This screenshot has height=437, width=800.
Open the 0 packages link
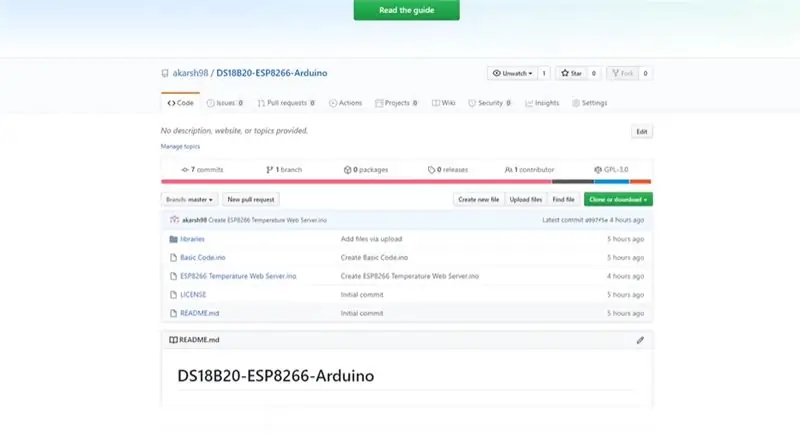click(366, 170)
